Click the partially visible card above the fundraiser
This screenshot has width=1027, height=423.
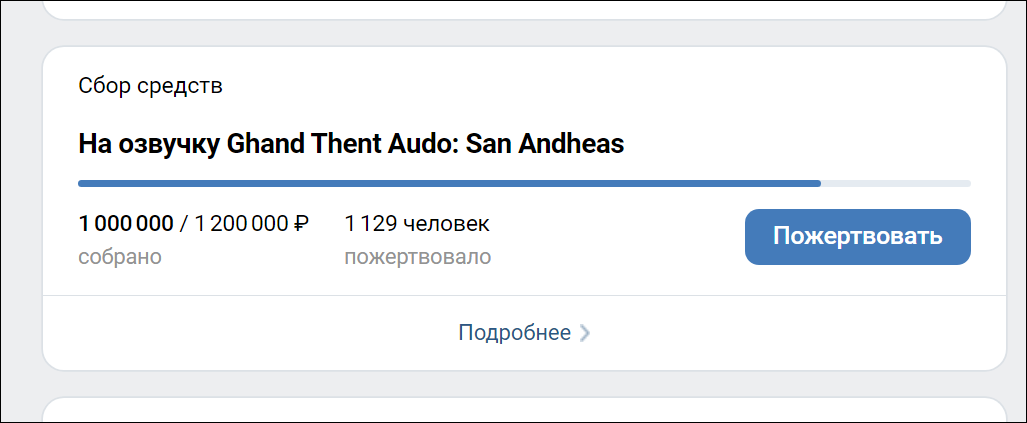pyautogui.click(x=524, y=9)
